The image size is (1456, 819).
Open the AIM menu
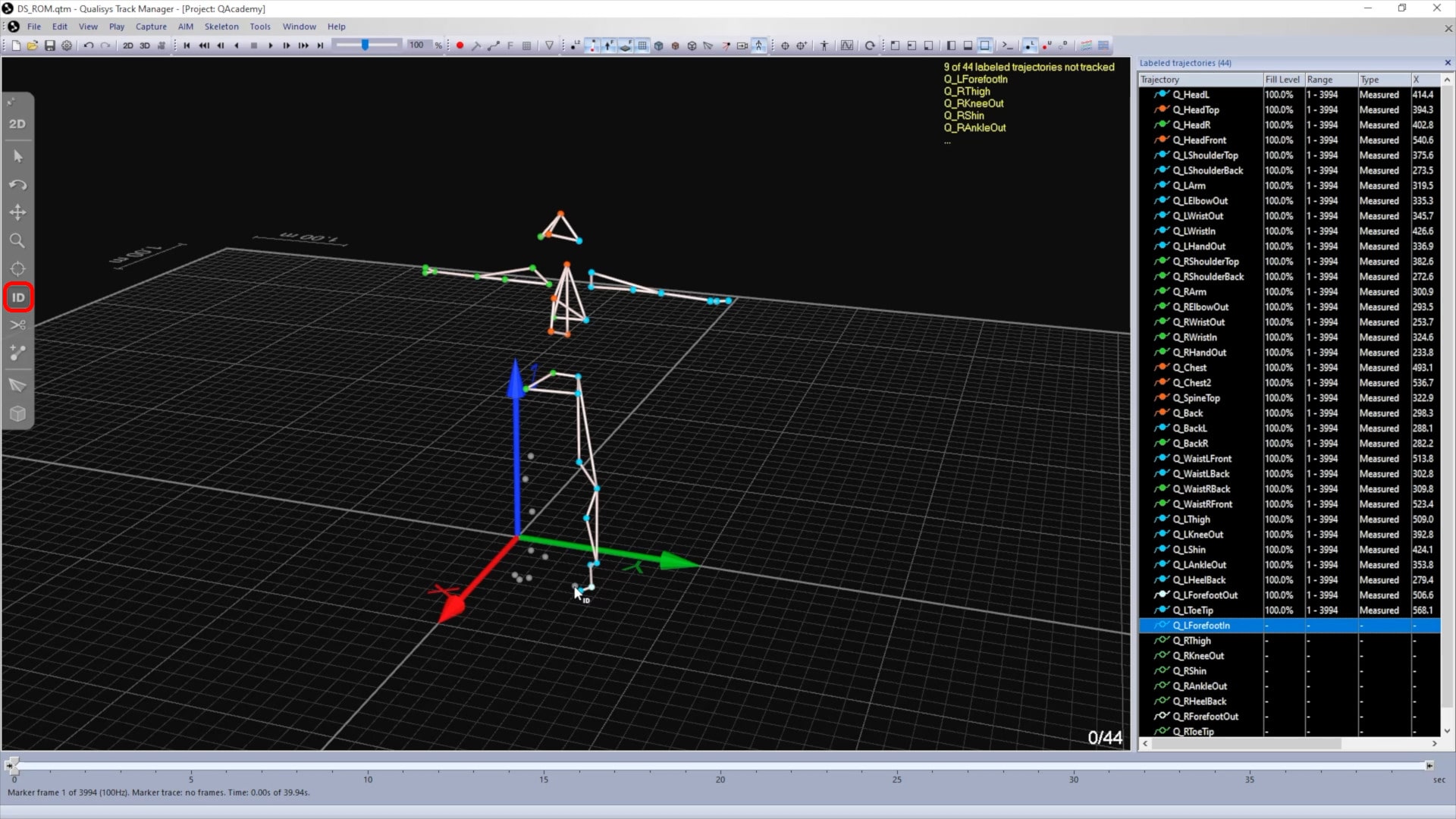point(186,27)
